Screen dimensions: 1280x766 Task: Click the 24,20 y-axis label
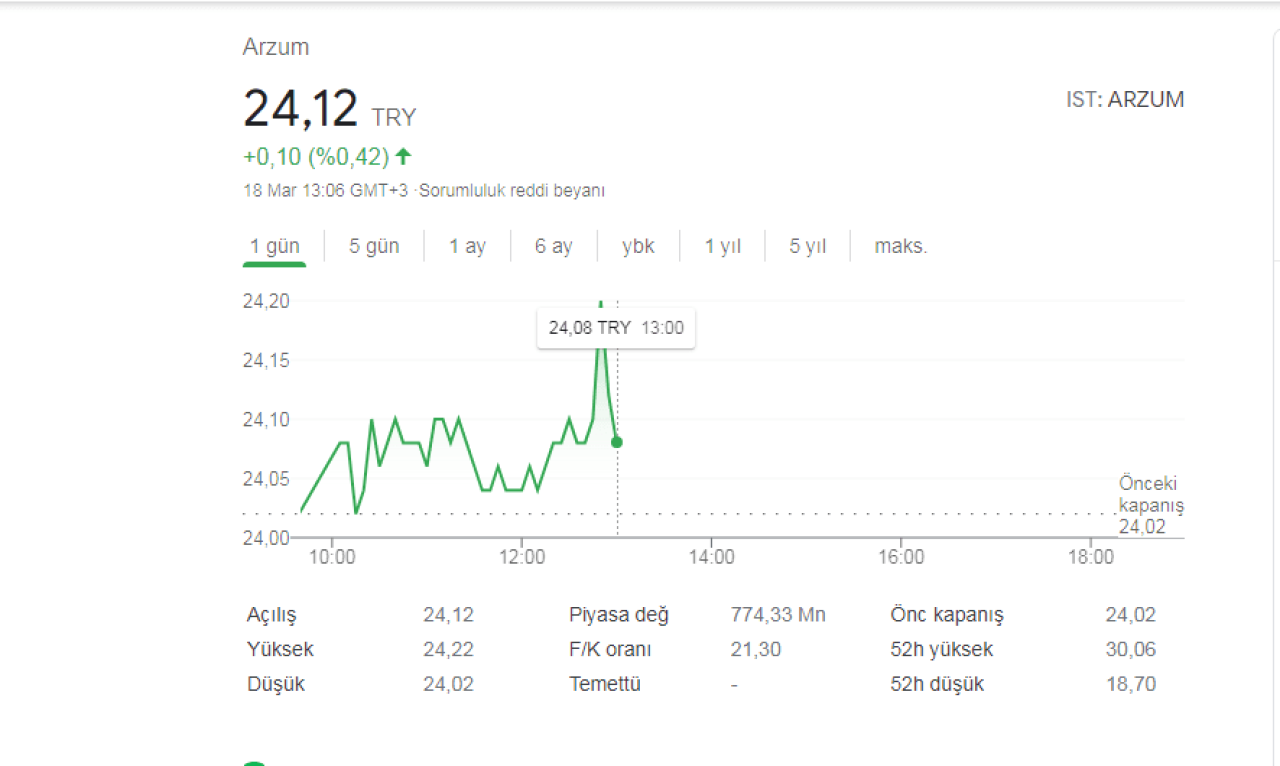pos(265,300)
